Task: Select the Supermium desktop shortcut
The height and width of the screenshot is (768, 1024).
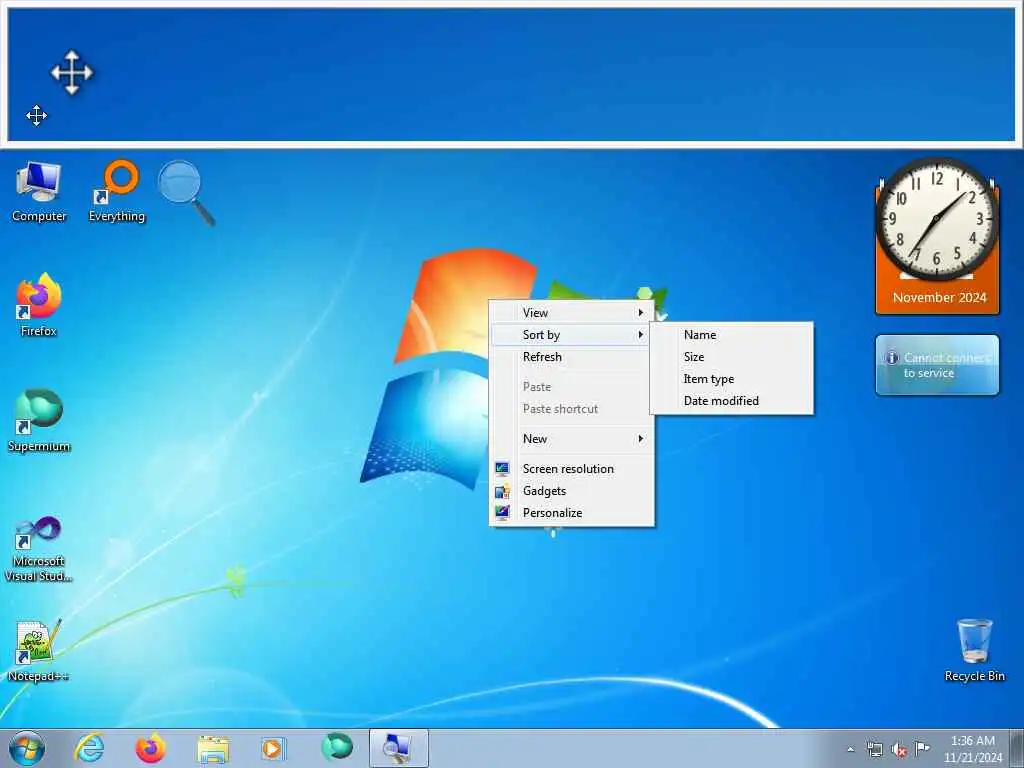Action: pyautogui.click(x=39, y=421)
